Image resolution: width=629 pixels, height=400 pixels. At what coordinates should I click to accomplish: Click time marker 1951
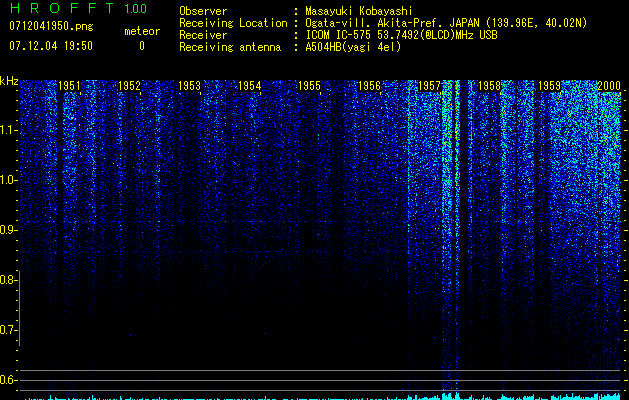tap(69, 85)
